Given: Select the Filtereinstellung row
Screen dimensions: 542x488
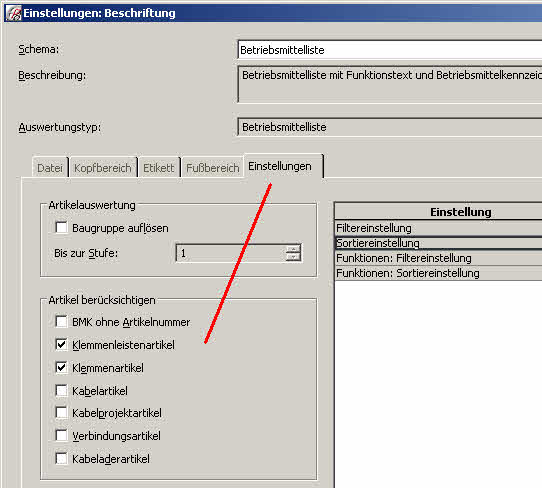Looking at the screenshot, I should pyautogui.click(x=438, y=228).
